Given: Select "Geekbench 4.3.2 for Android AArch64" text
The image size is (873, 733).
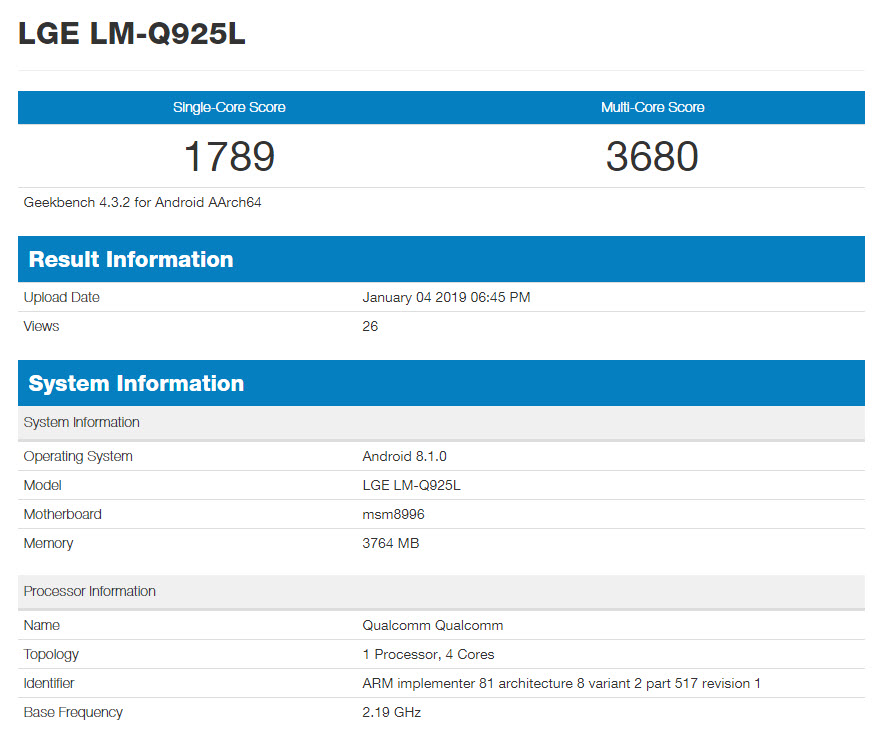Looking at the screenshot, I should point(143,203).
